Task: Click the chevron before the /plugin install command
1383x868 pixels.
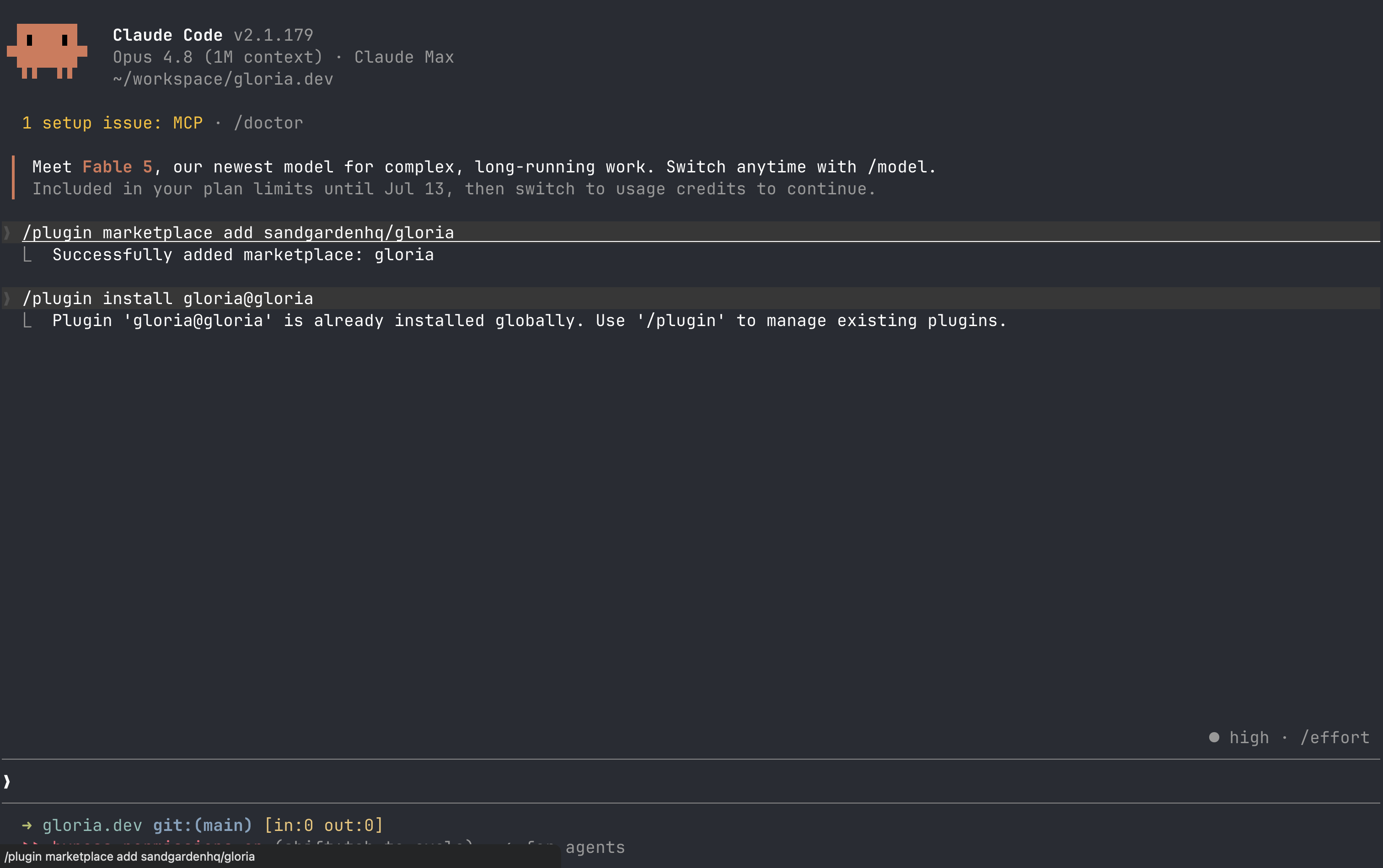Action: coord(7,299)
